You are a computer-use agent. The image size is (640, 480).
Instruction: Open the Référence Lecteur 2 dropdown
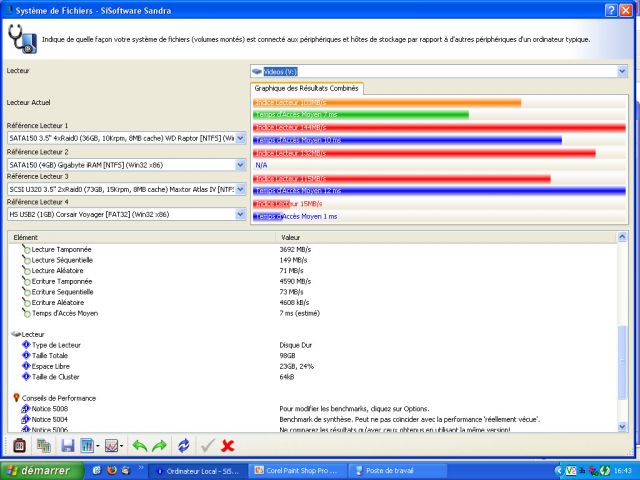[x=240, y=165]
